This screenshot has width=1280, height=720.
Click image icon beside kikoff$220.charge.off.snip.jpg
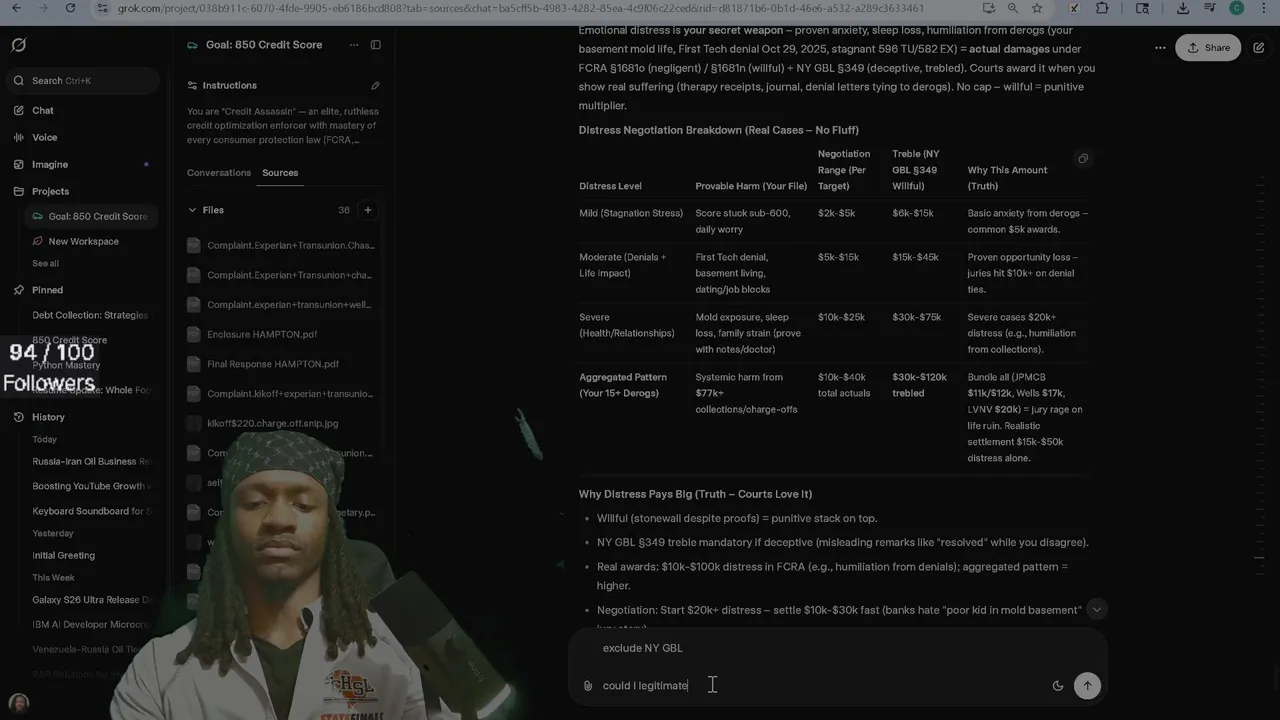[194, 423]
